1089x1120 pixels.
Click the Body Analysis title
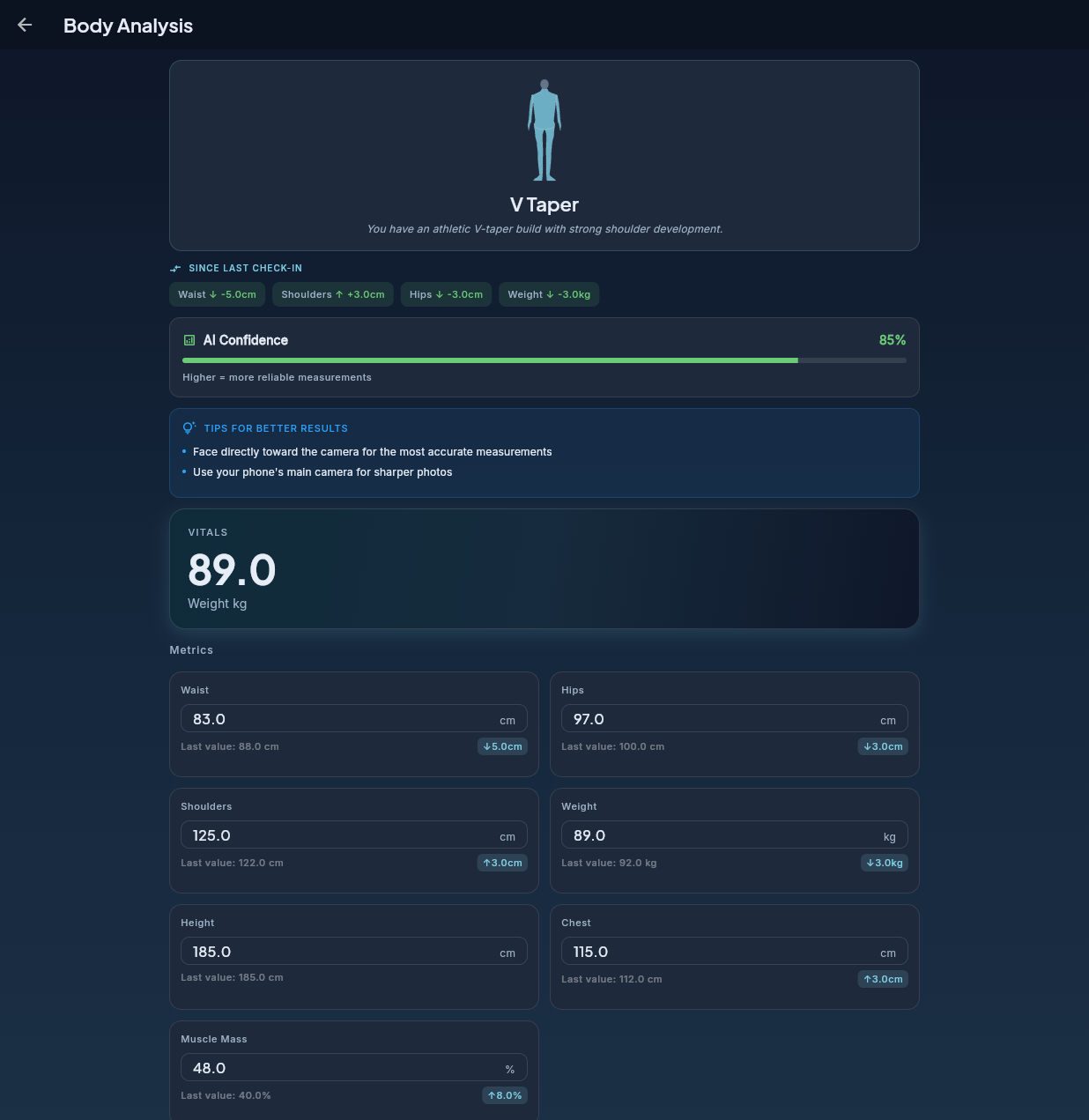pyautogui.click(x=127, y=26)
